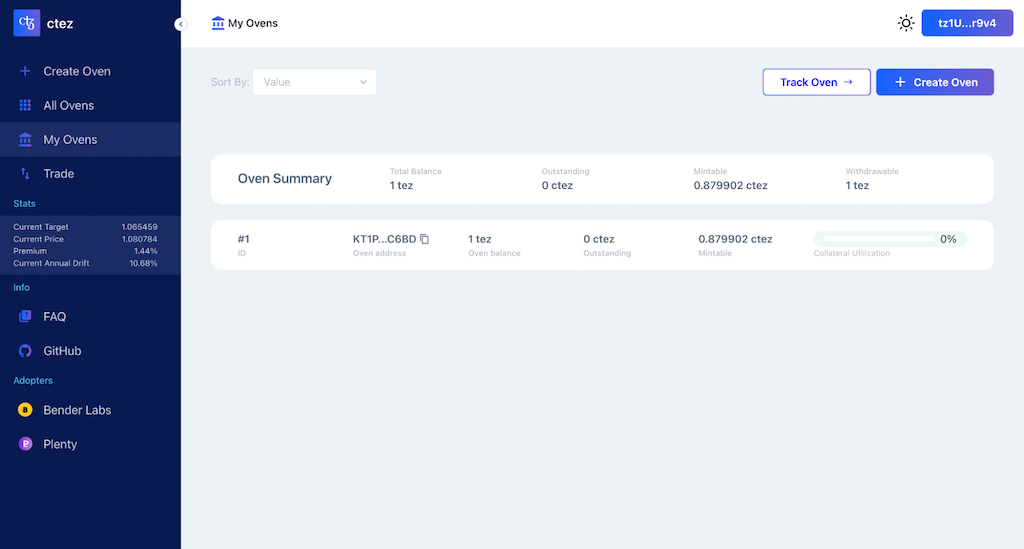The width and height of the screenshot is (1024, 549).
Task: Toggle light/dark mode sun icon
Action: coord(906,23)
